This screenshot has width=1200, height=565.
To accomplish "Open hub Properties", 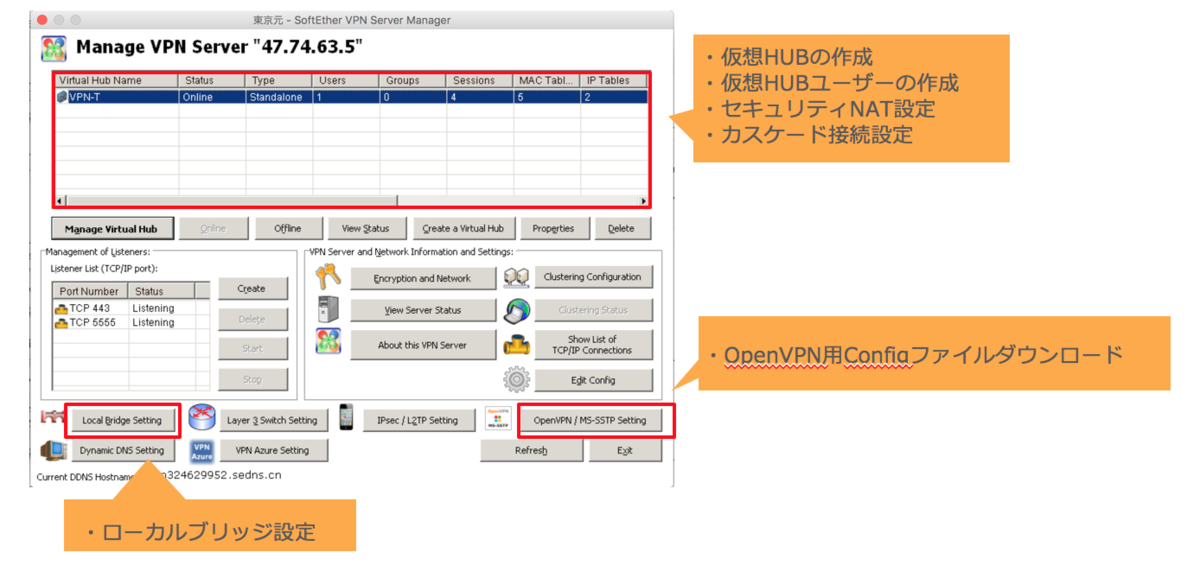I will tap(553, 228).
